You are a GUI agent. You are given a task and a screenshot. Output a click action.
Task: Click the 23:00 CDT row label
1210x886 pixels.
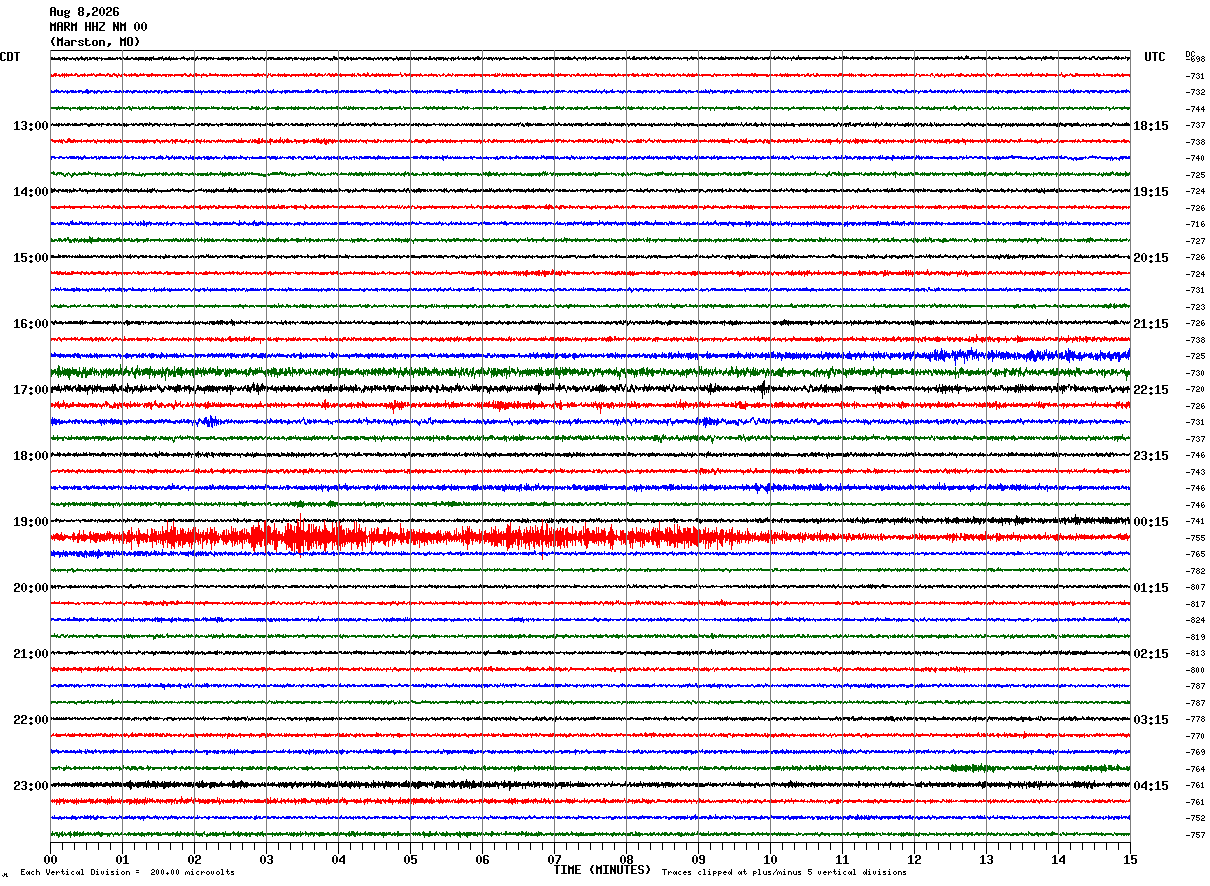coord(30,786)
